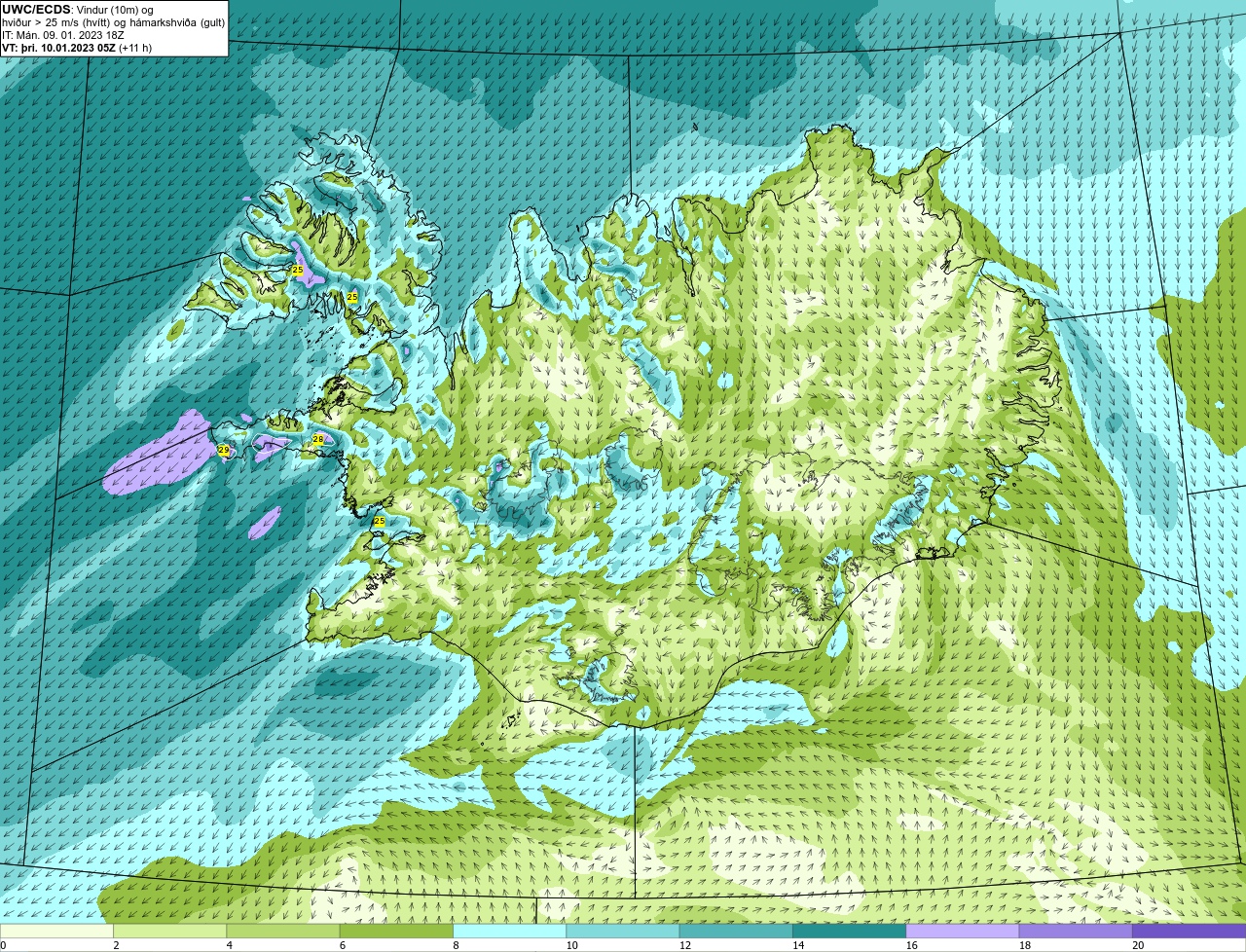
Task: Click the "(+11 h)" forecast offset text
Action: pyautogui.click(x=135, y=48)
